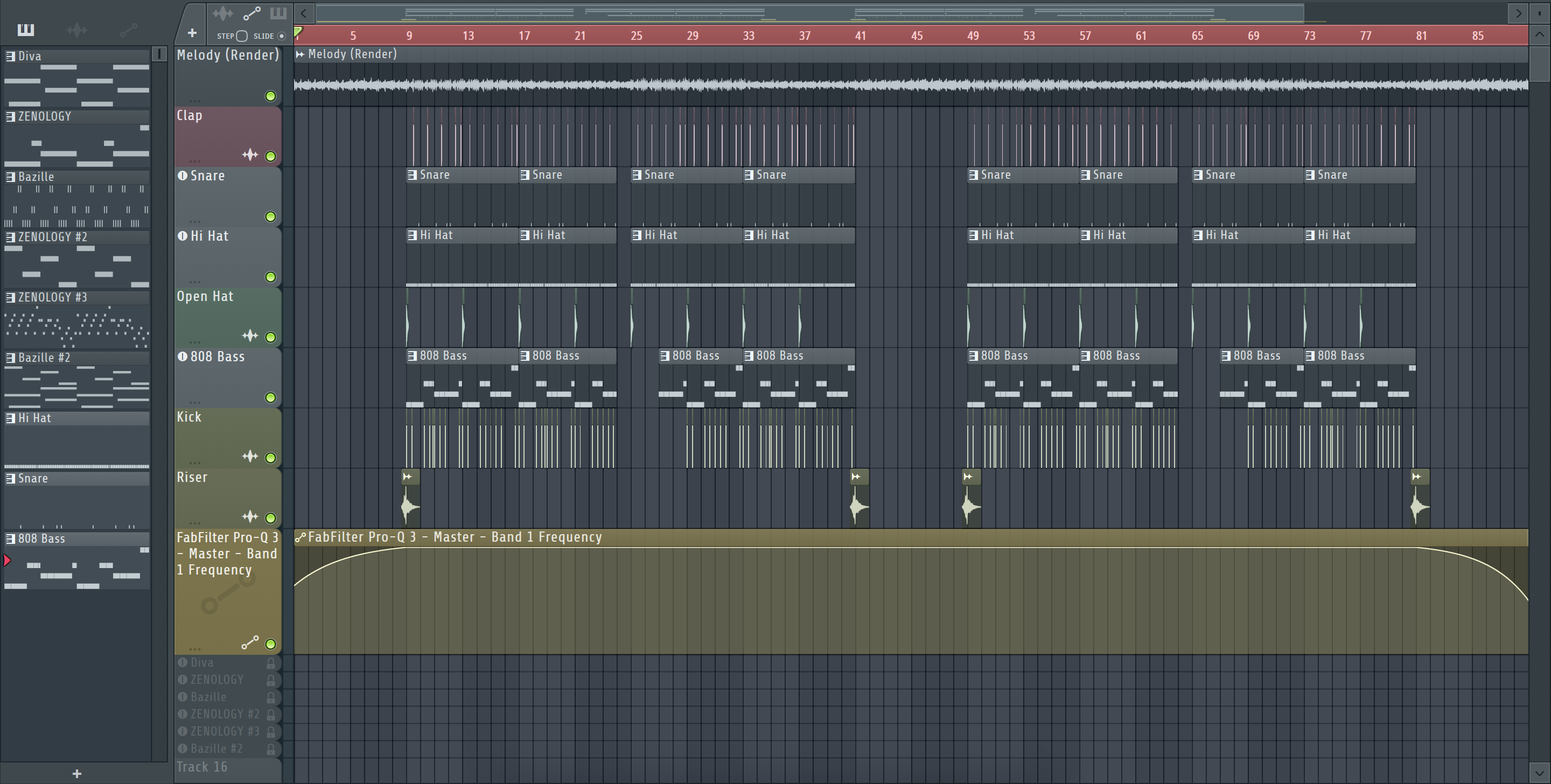
Task: Click audio waveform icon on Kick track
Action: (x=250, y=457)
